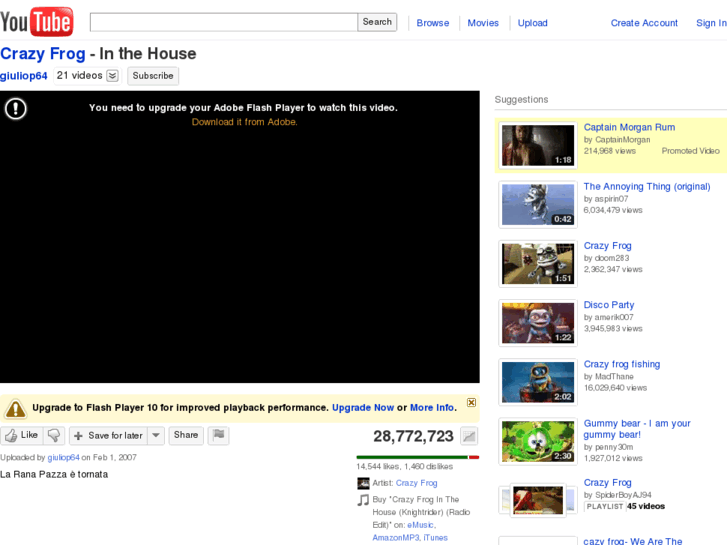727x545 pixels.
Task: Open the AmazonMP3 purchase link
Action: coord(395,538)
